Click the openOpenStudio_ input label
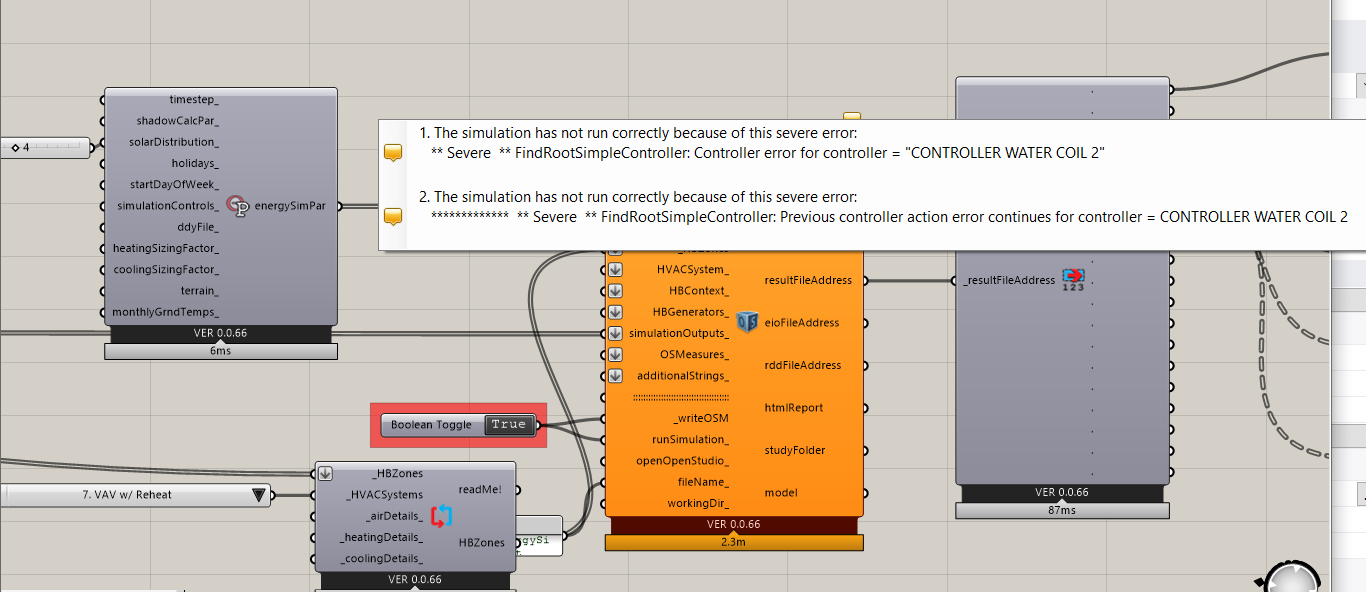This screenshot has height=592, width=1366. pos(683,461)
